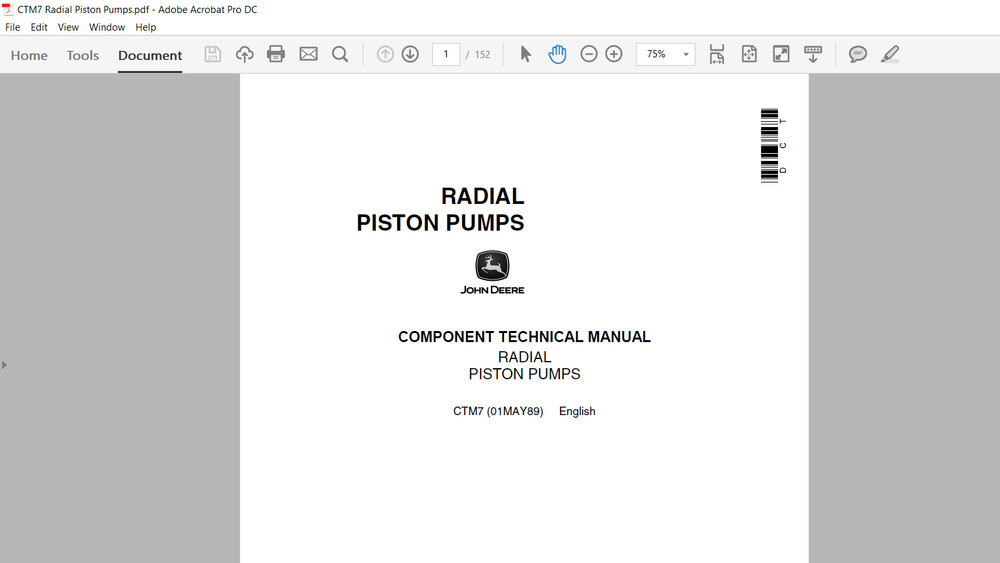This screenshot has height=563, width=1000.
Task: Fit one full page icon
Action: pyautogui.click(x=749, y=54)
